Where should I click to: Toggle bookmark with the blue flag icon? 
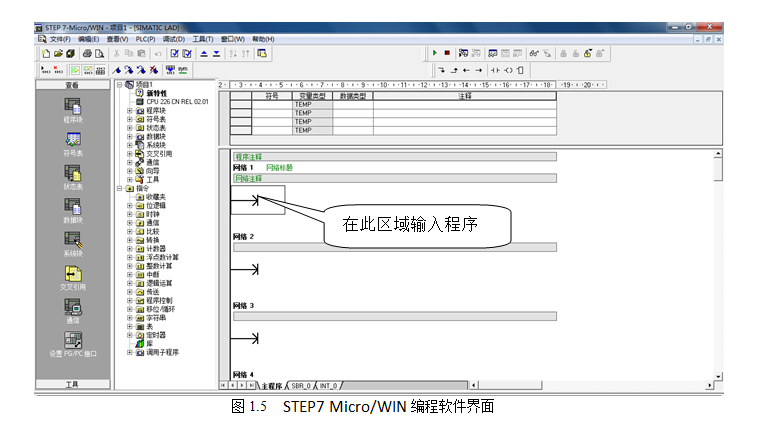coord(117,71)
